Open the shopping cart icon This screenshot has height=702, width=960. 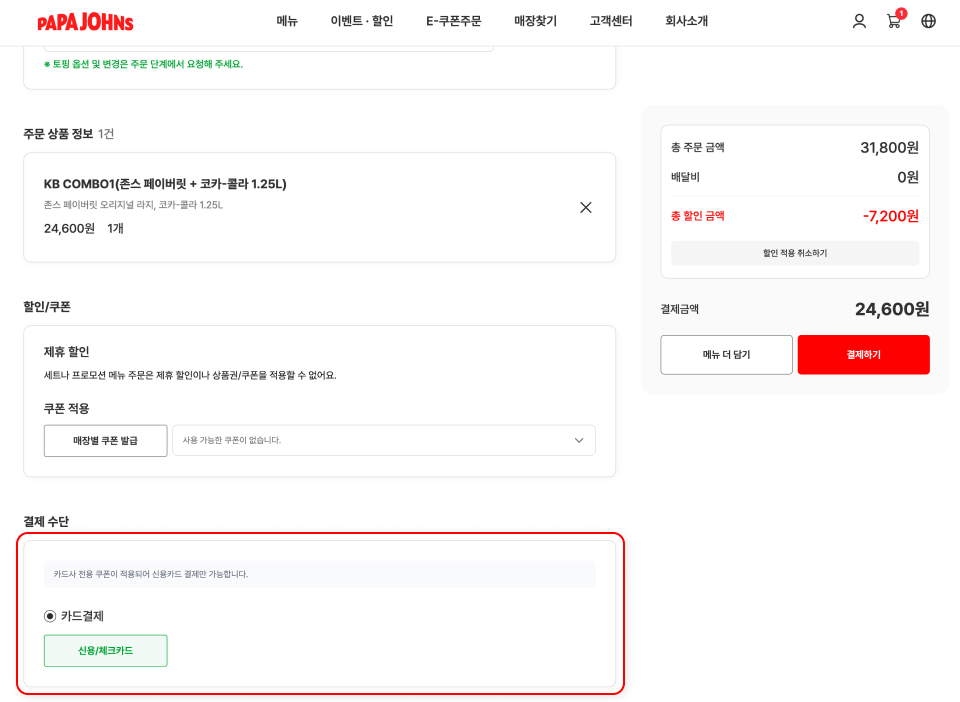coord(894,21)
